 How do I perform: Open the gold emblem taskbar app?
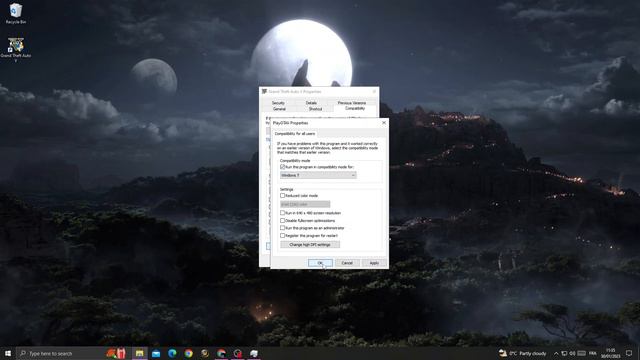click(x=205, y=353)
